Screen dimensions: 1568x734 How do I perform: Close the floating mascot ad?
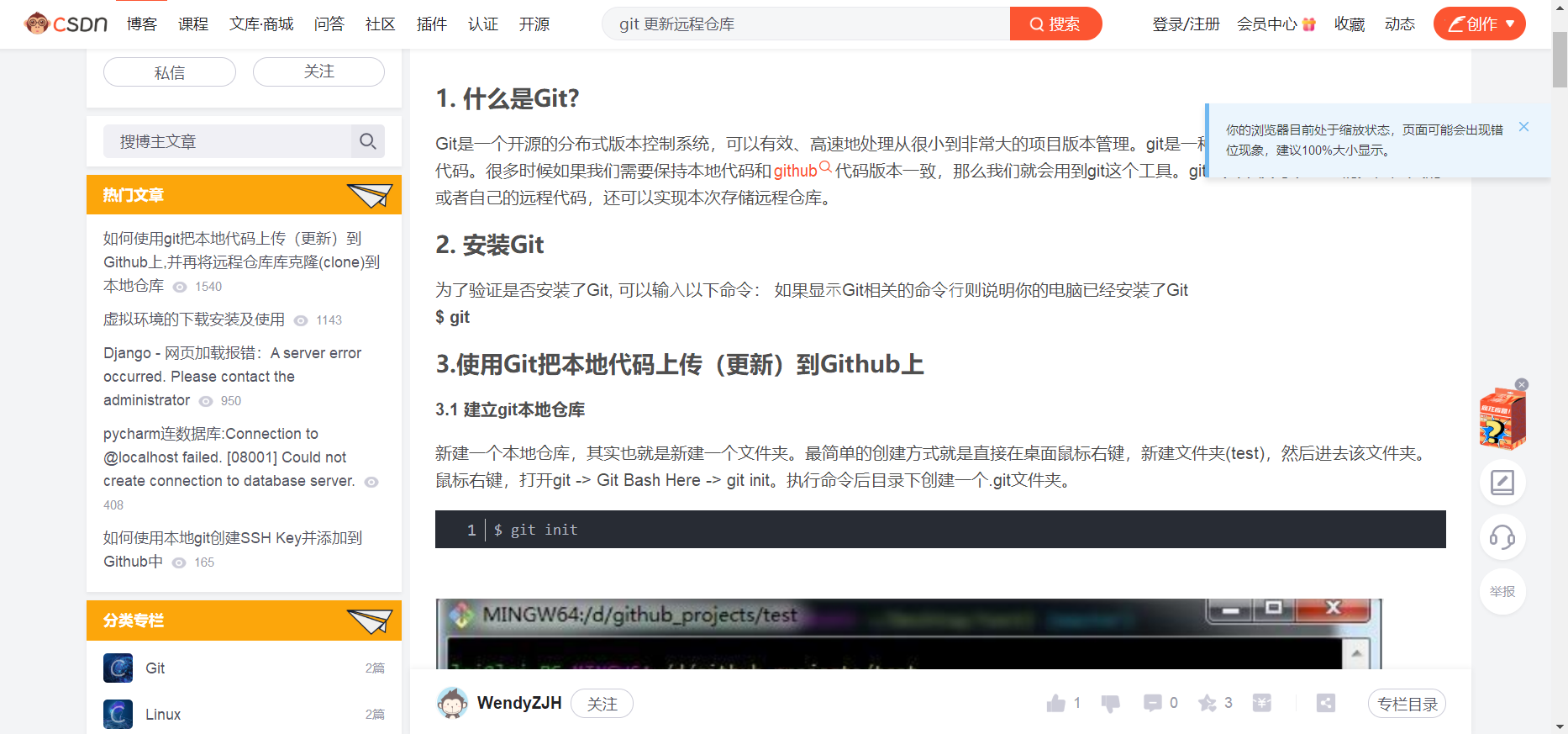[1522, 384]
